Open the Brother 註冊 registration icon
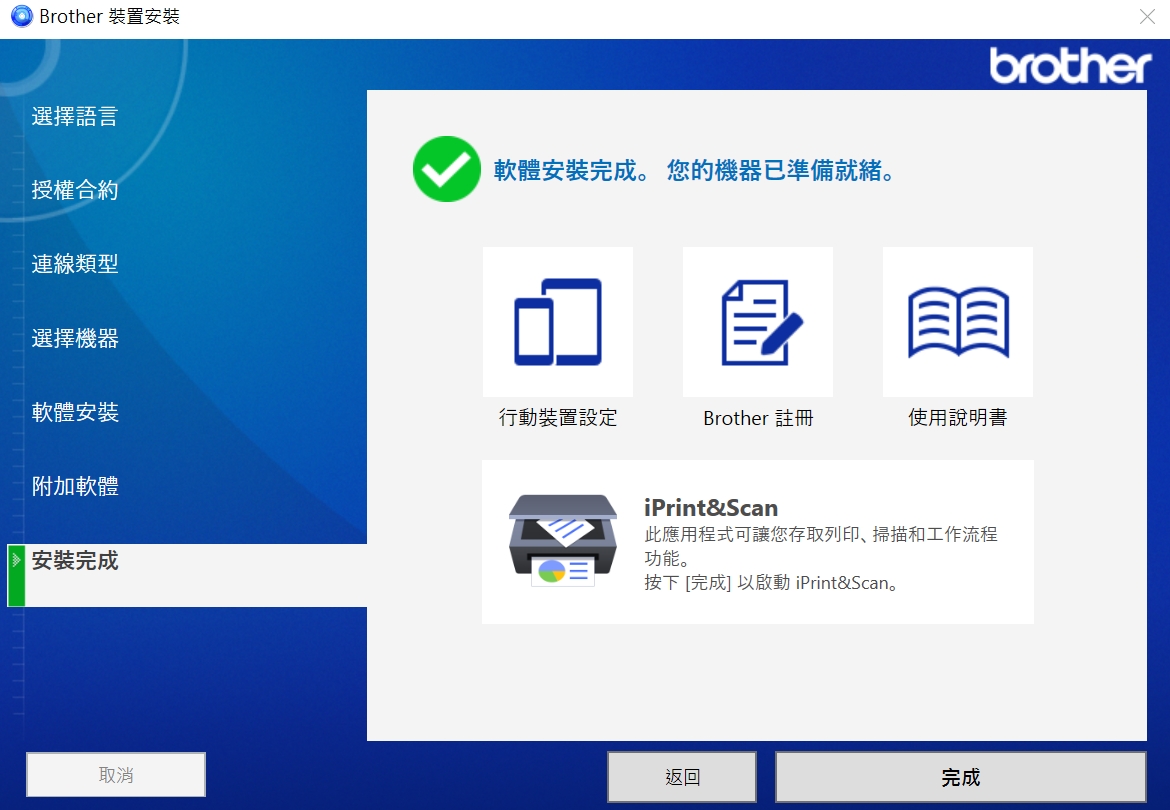1170x810 pixels. tap(757, 321)
